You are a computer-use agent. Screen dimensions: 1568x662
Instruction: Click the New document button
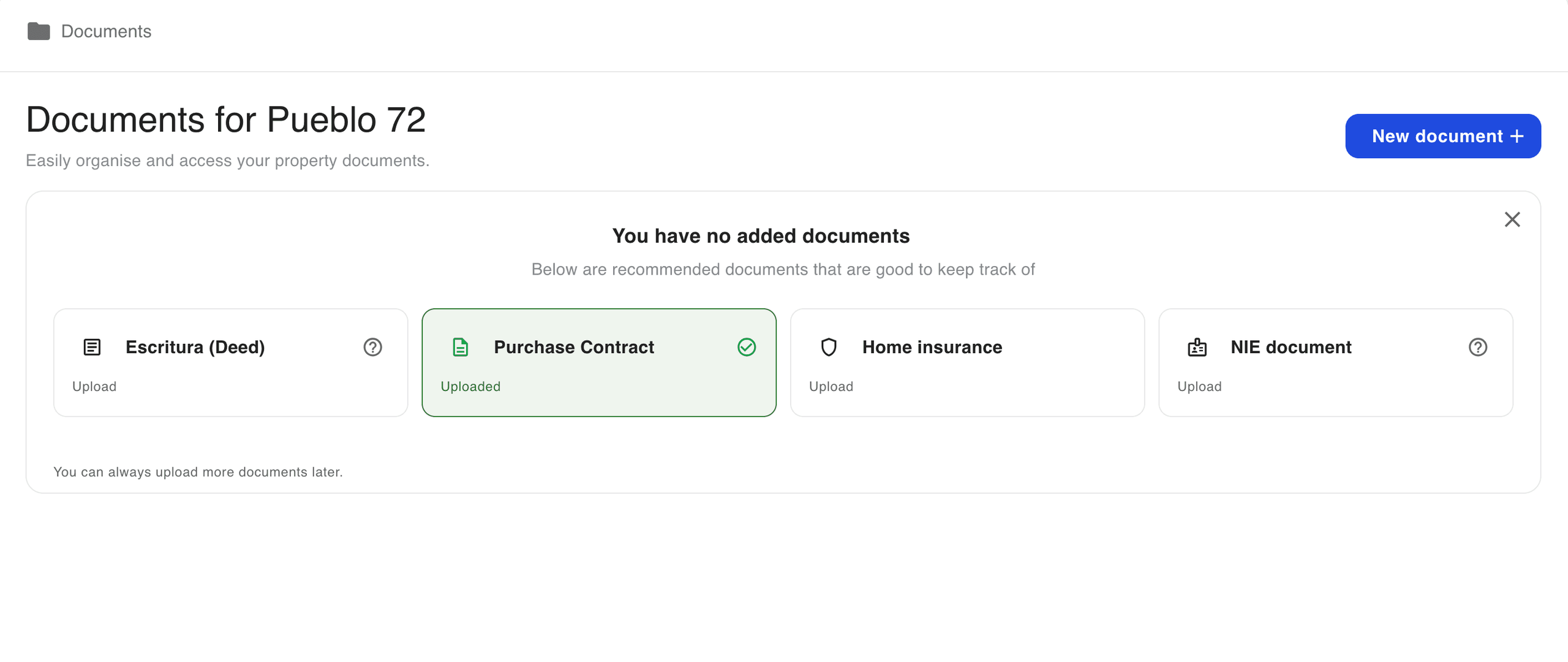(1443, 136)
